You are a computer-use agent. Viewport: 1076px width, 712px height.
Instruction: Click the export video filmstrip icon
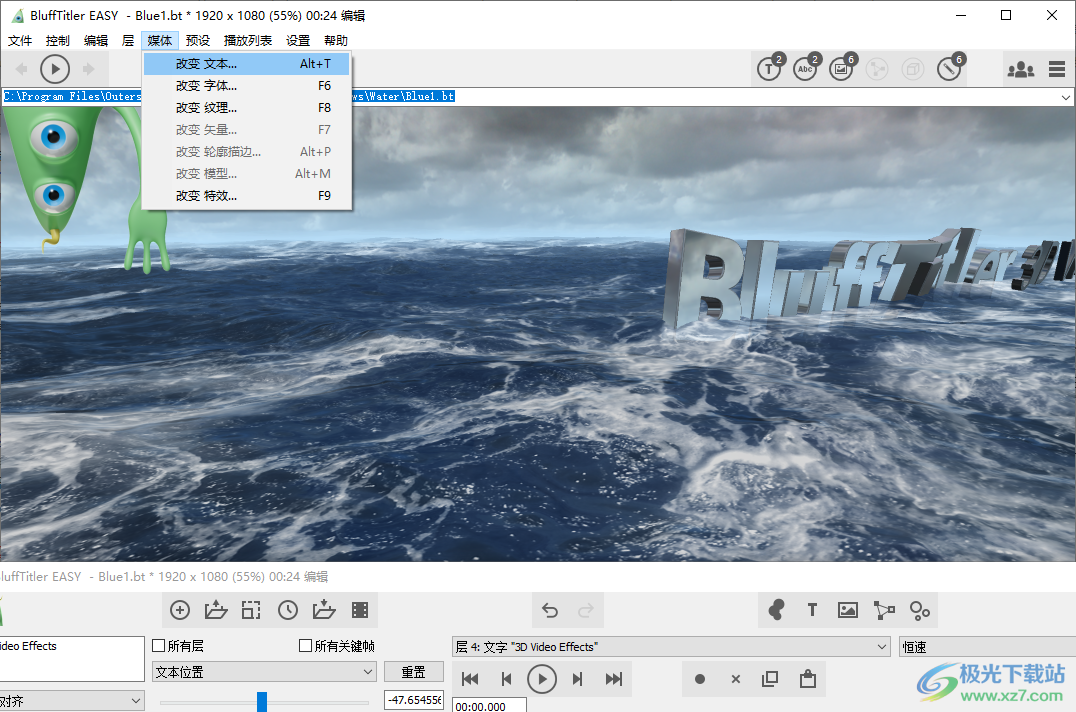pyautogui.click(x=360, y=610)
